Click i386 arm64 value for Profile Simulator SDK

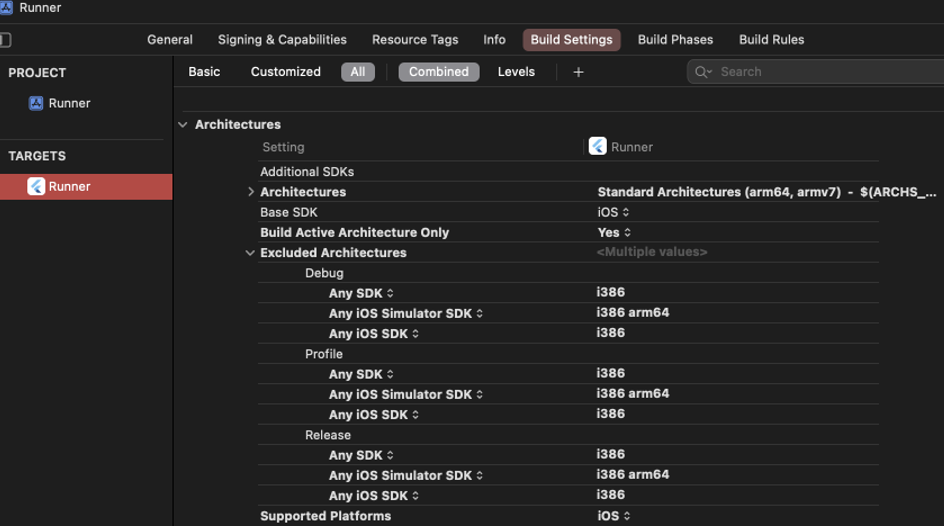click(633, 393)
